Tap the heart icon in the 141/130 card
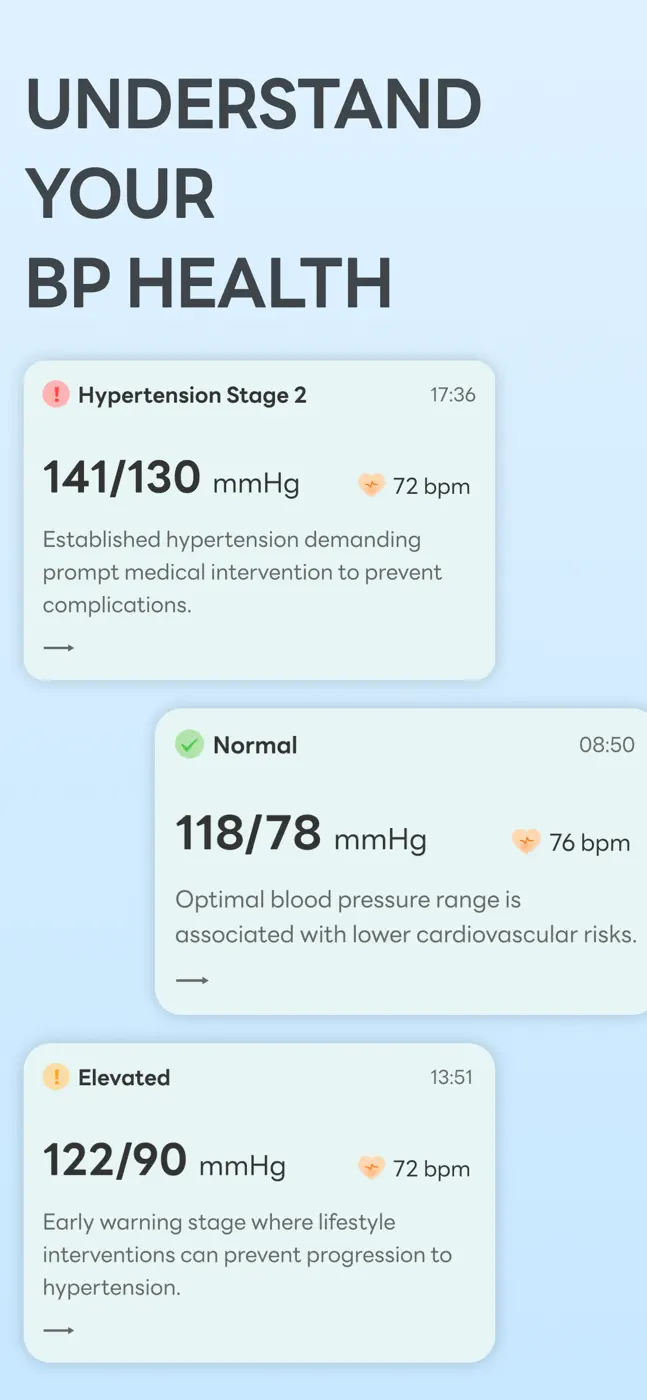Screen dimensions: 647x1400 [372, 486]
